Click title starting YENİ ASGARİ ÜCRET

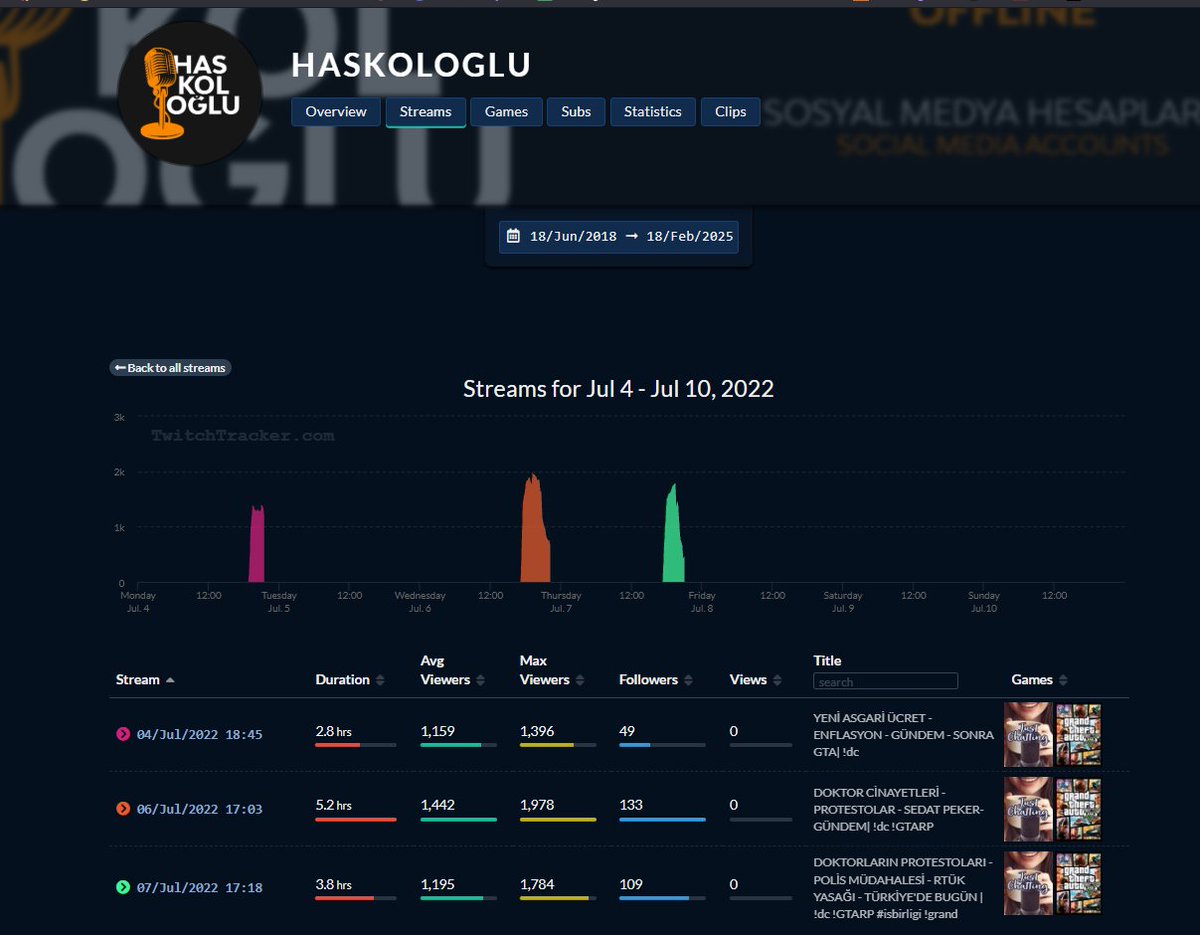click(904, 735)
